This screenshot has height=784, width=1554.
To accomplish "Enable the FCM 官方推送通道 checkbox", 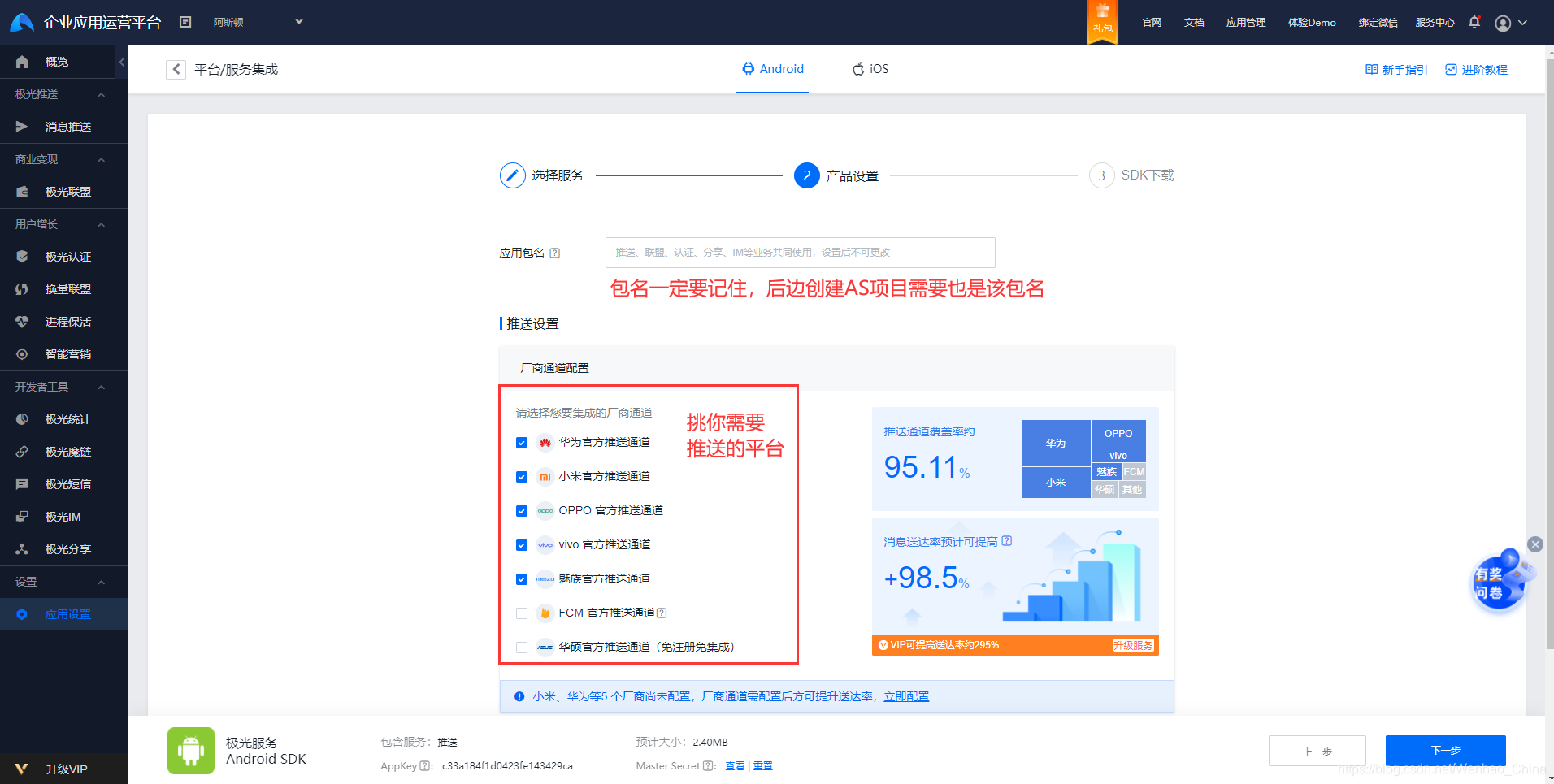I will point(522,613).
